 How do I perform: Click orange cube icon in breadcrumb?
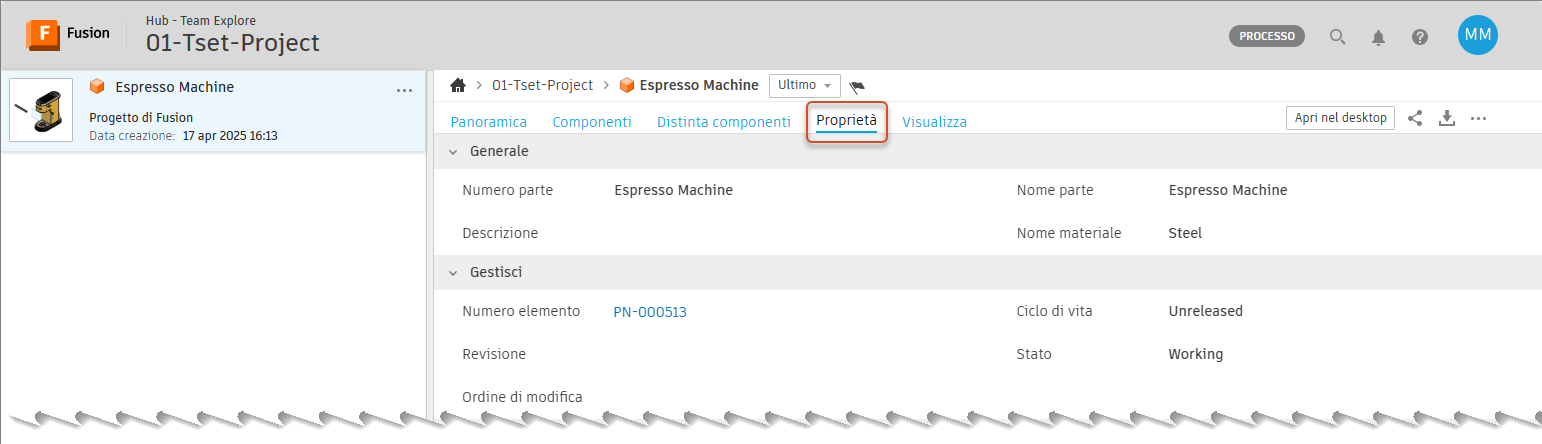[627, 85]
